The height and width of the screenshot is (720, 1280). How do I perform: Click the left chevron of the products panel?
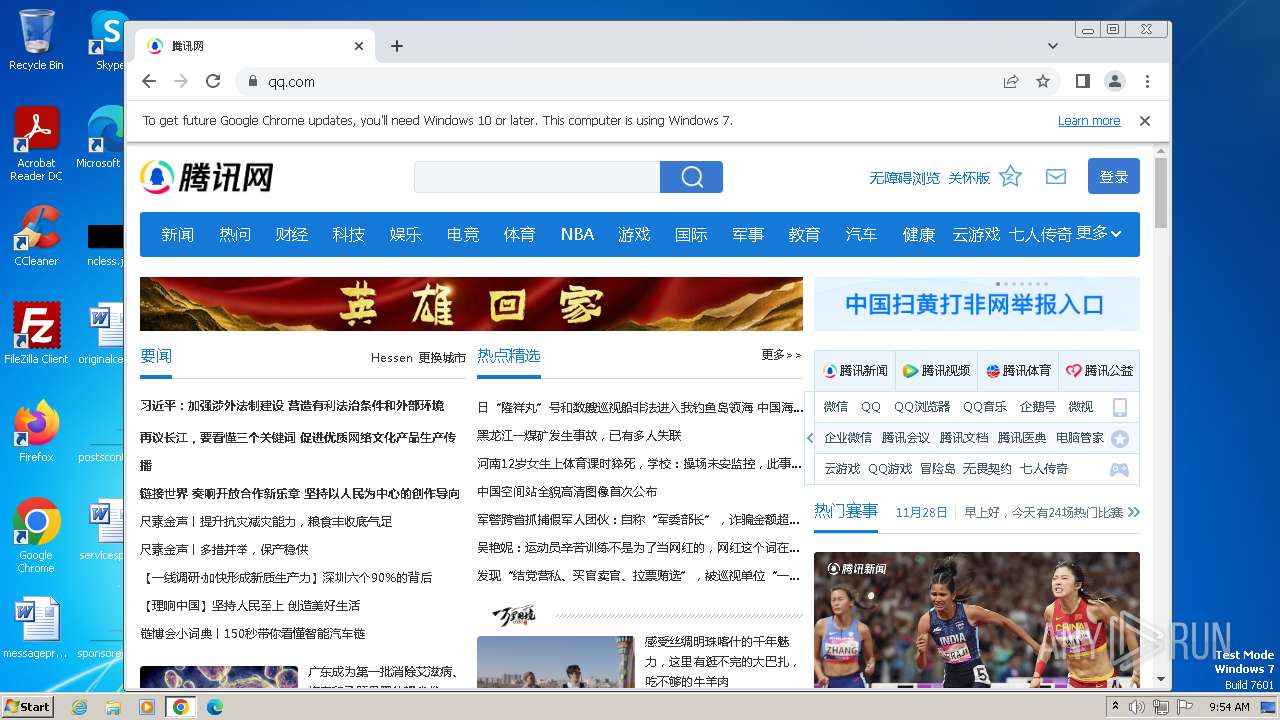(809, 438)
